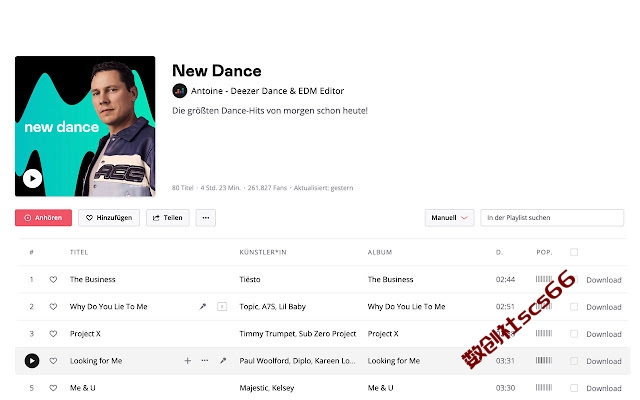
Task: Play the track Looking for Me
Action: [32, 361]
